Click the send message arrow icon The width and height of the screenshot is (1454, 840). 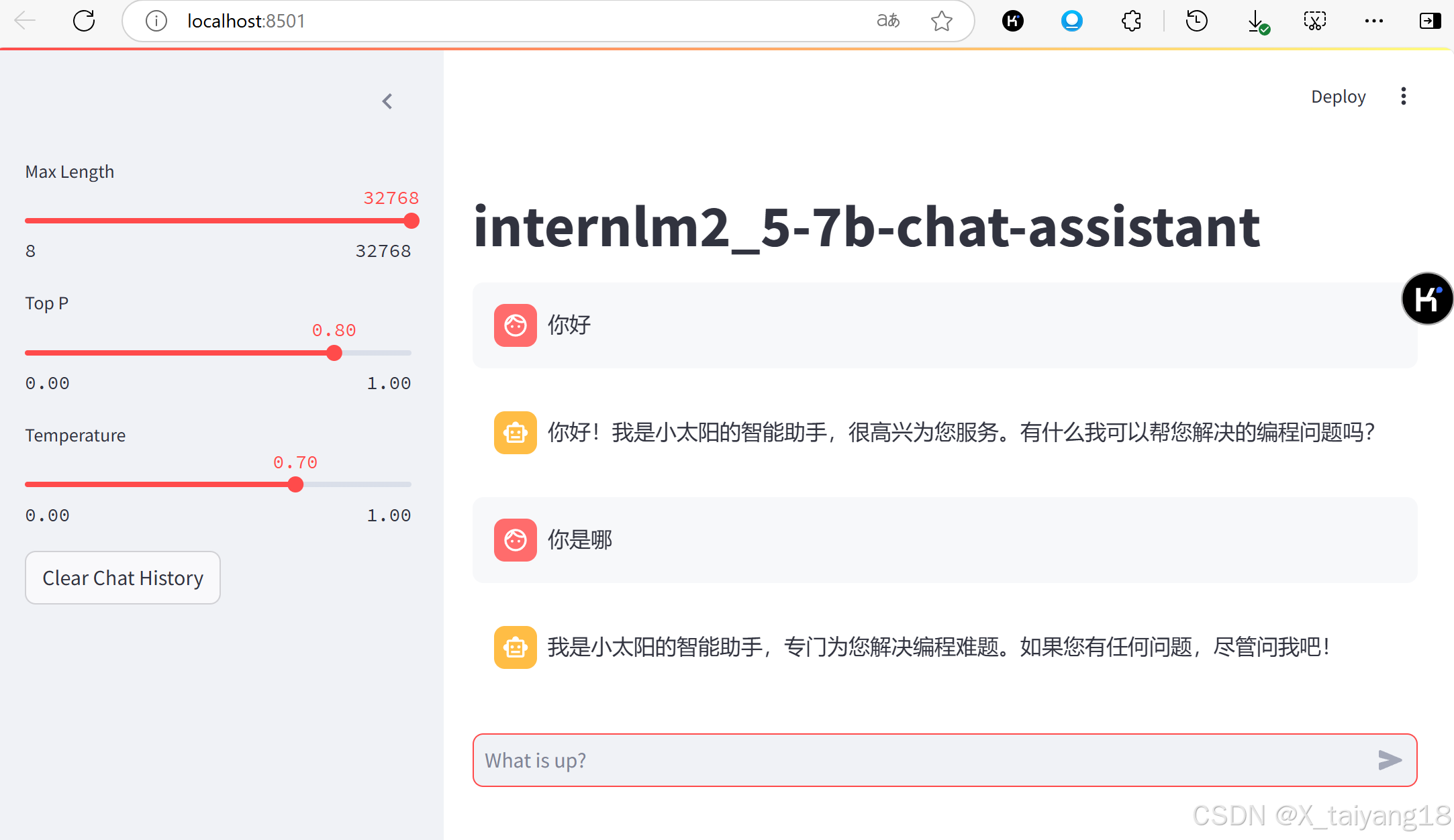tap(1390, 760)
